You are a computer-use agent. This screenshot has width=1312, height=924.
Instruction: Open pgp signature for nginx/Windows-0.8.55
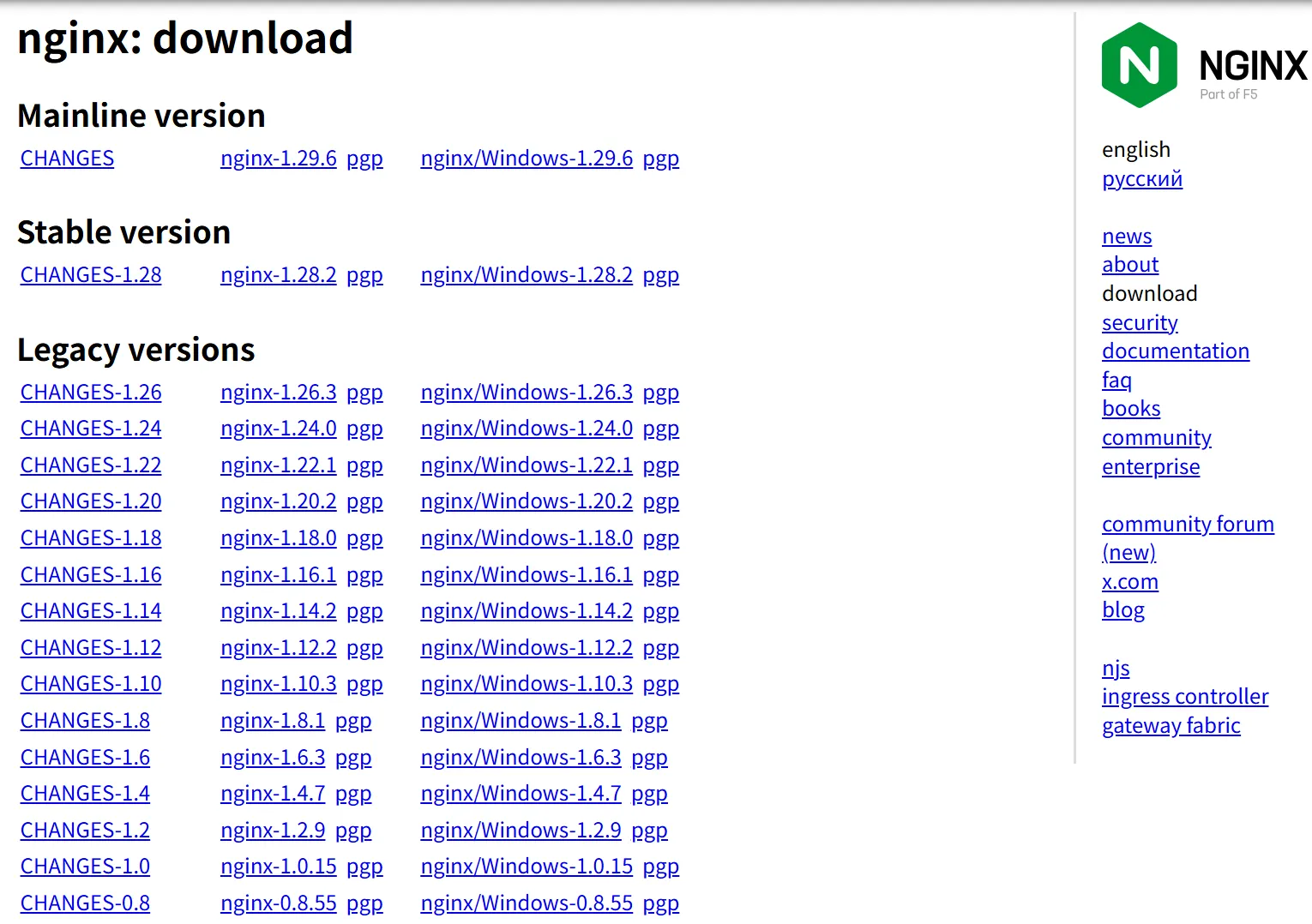(660, 903)
